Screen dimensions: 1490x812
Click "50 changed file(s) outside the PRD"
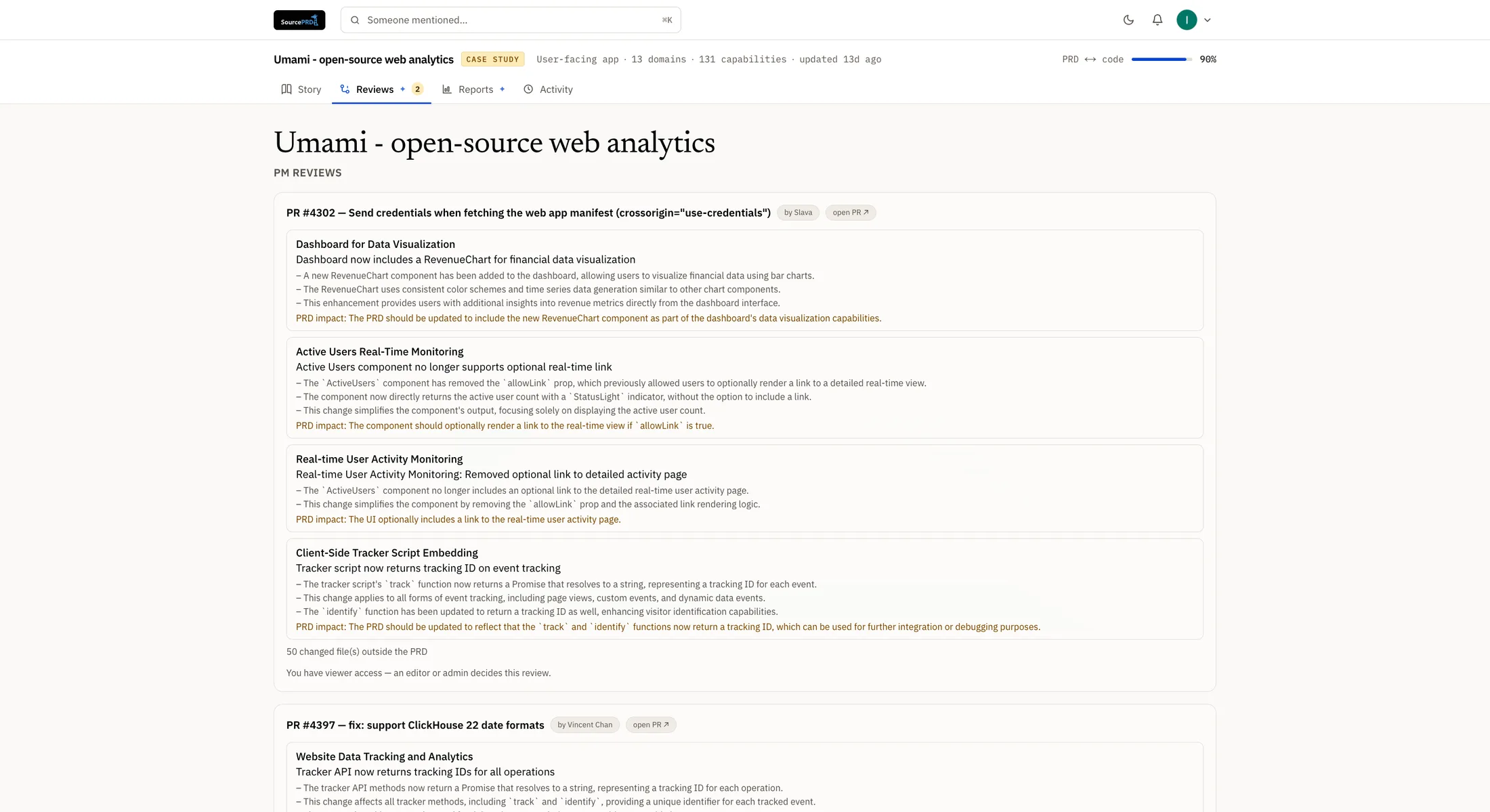[357, 652]
